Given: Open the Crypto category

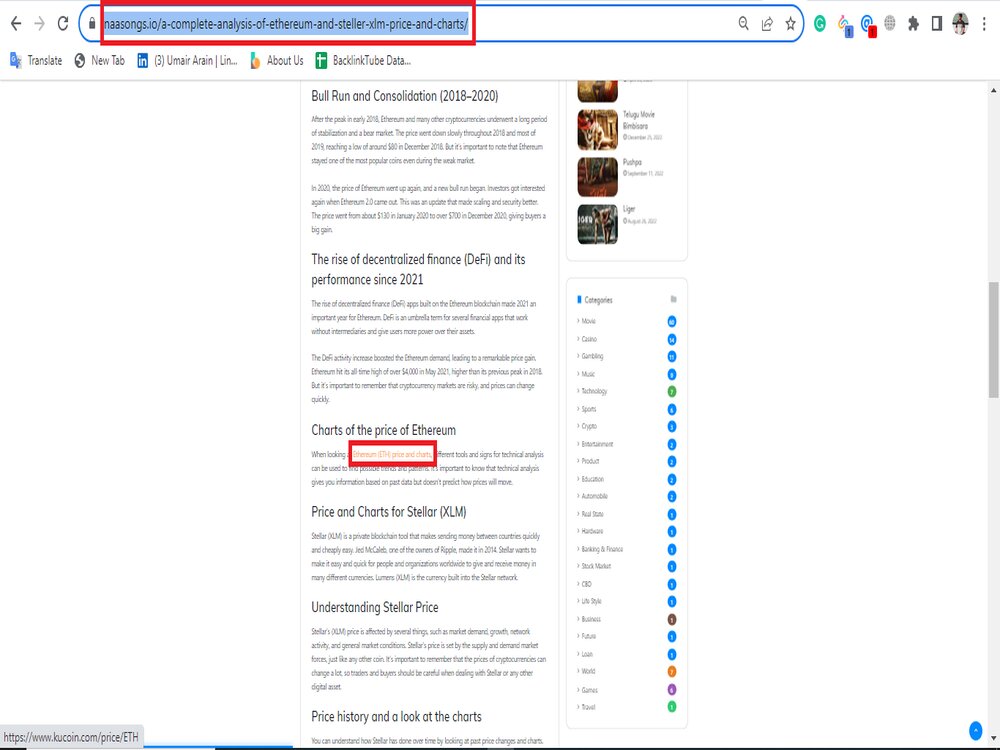Looking at the screenshot, I should (x=589, y=426).
